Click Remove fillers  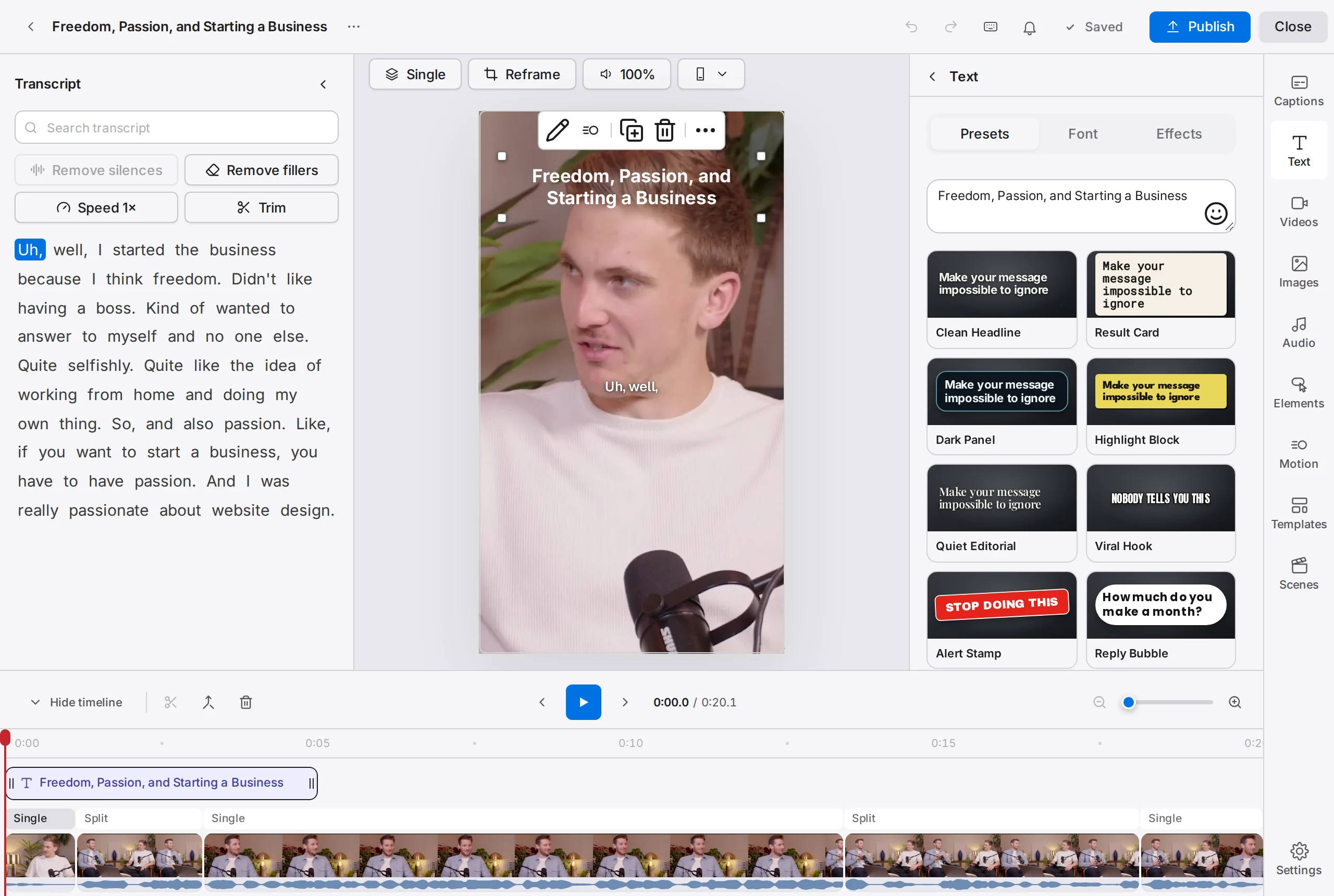[261, 170]
